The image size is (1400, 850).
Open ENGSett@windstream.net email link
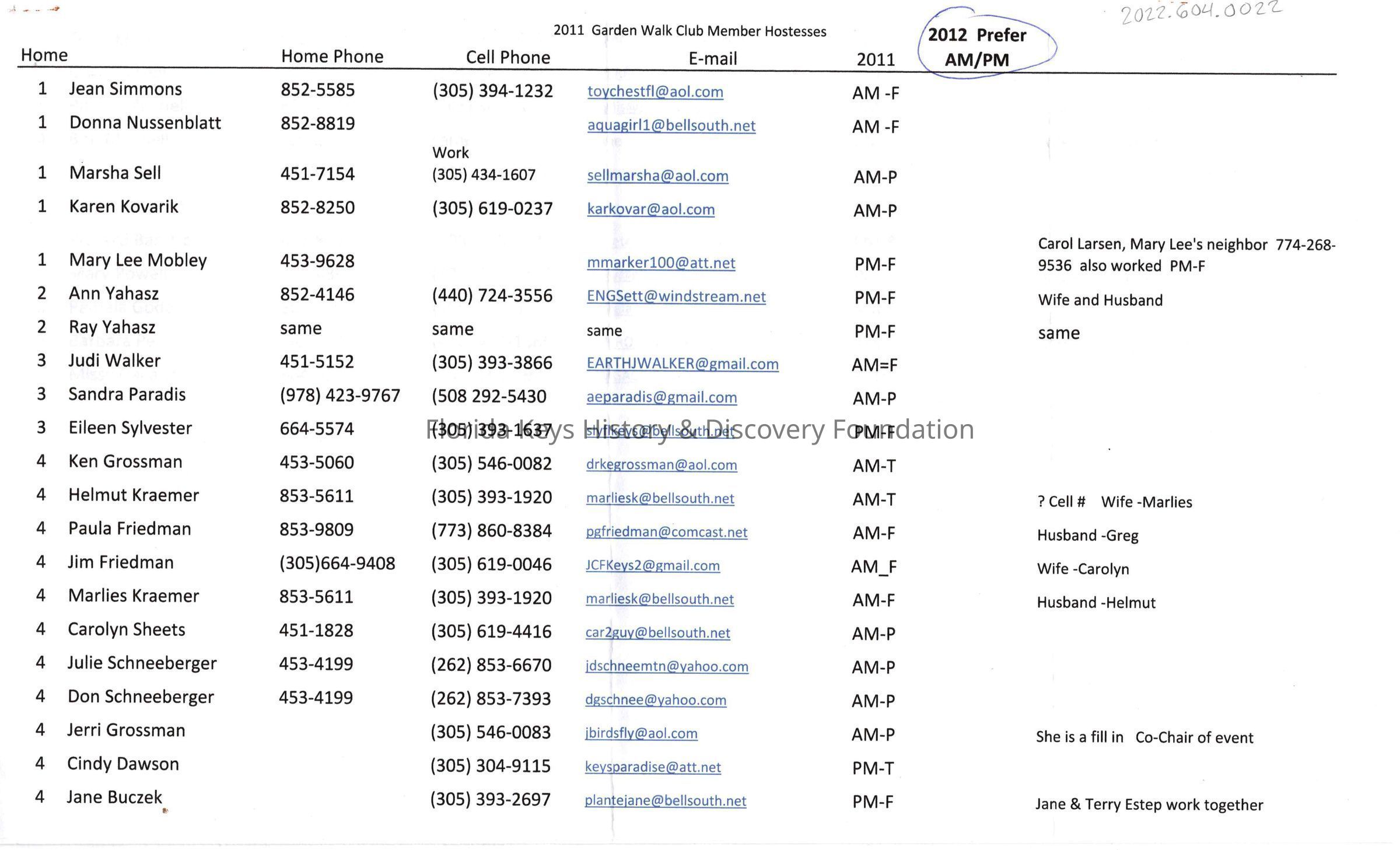click(675, 296)
